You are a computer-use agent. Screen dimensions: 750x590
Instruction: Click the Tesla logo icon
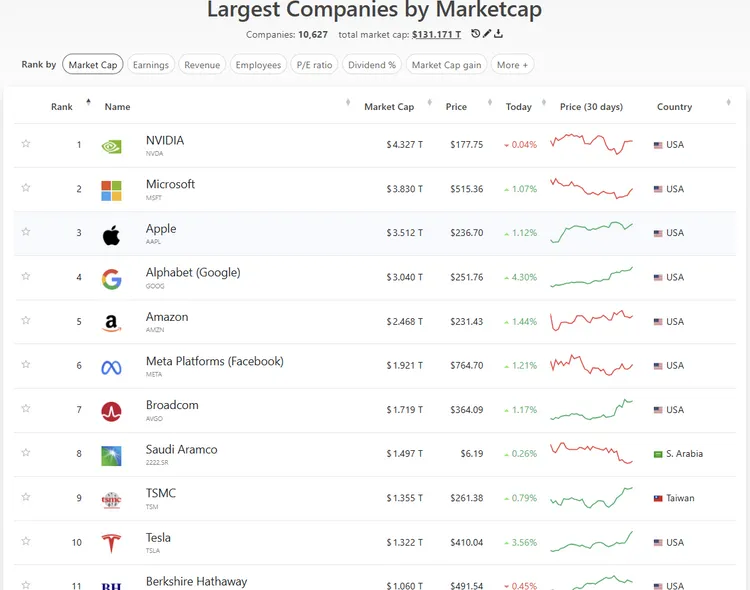tap(111, 544)
